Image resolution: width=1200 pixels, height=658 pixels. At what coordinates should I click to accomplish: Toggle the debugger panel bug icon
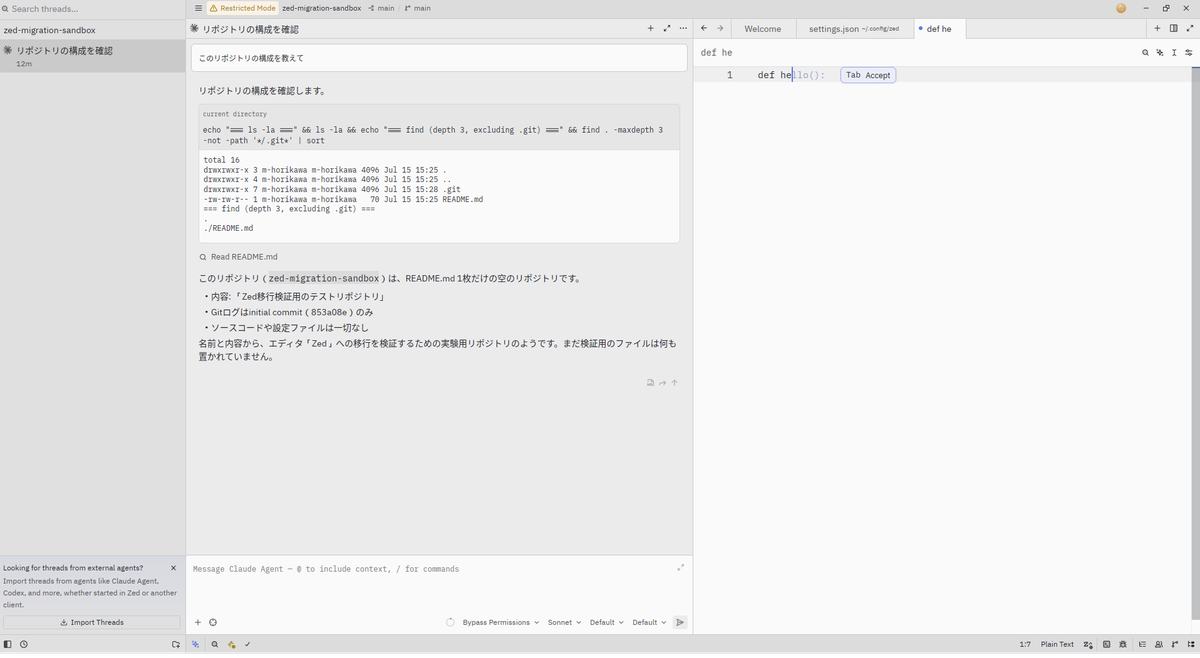[x=1123, y=645]
